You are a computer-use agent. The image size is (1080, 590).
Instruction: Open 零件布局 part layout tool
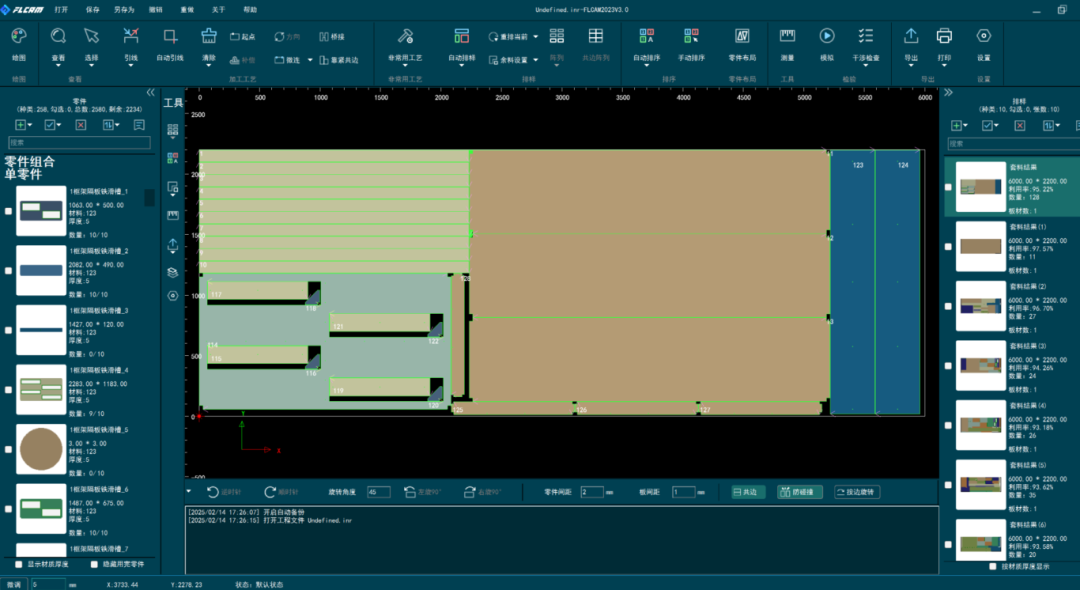pyautogui.click(x=742, y=36)
